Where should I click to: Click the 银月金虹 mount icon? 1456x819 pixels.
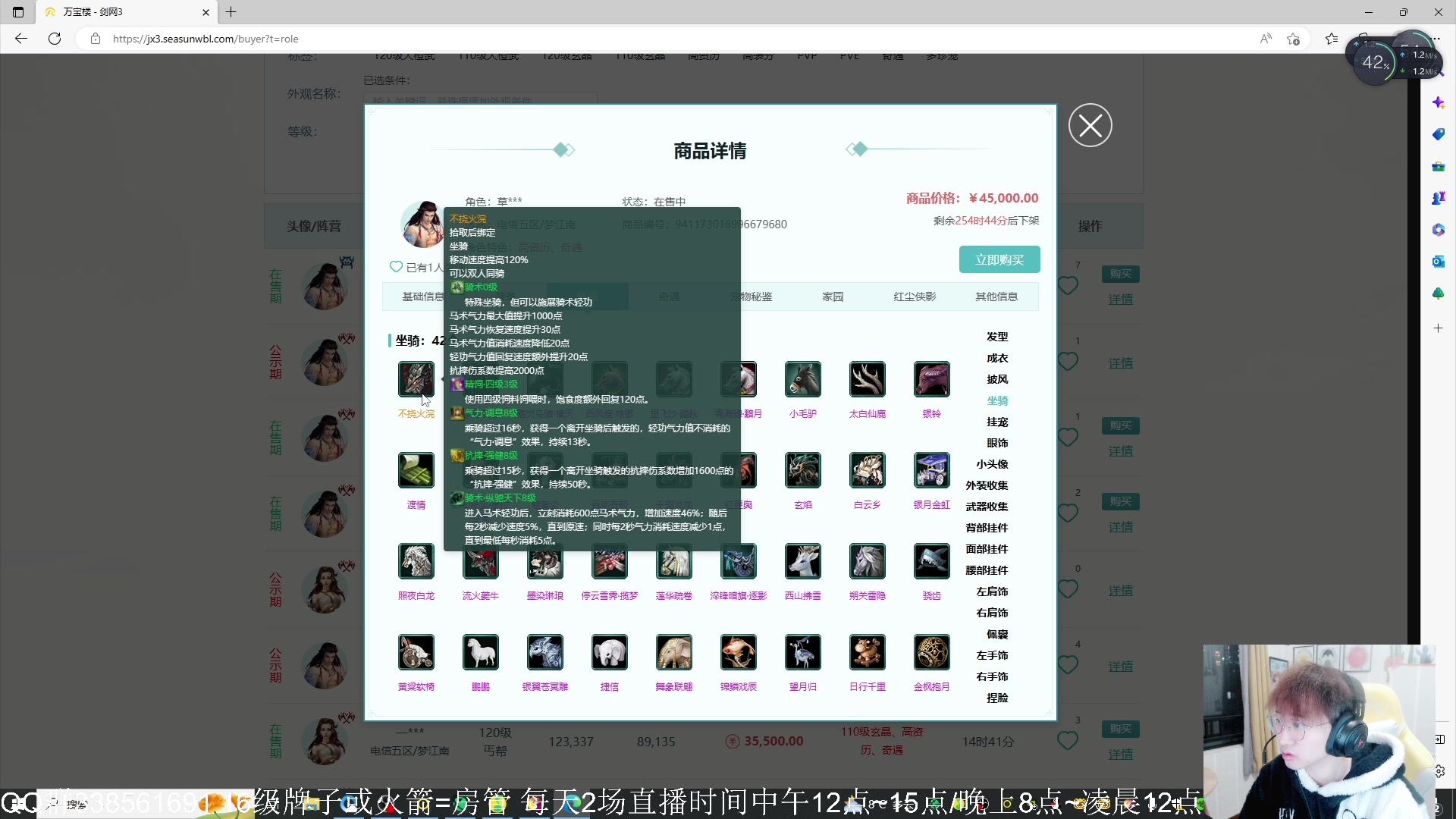(932, 470)
